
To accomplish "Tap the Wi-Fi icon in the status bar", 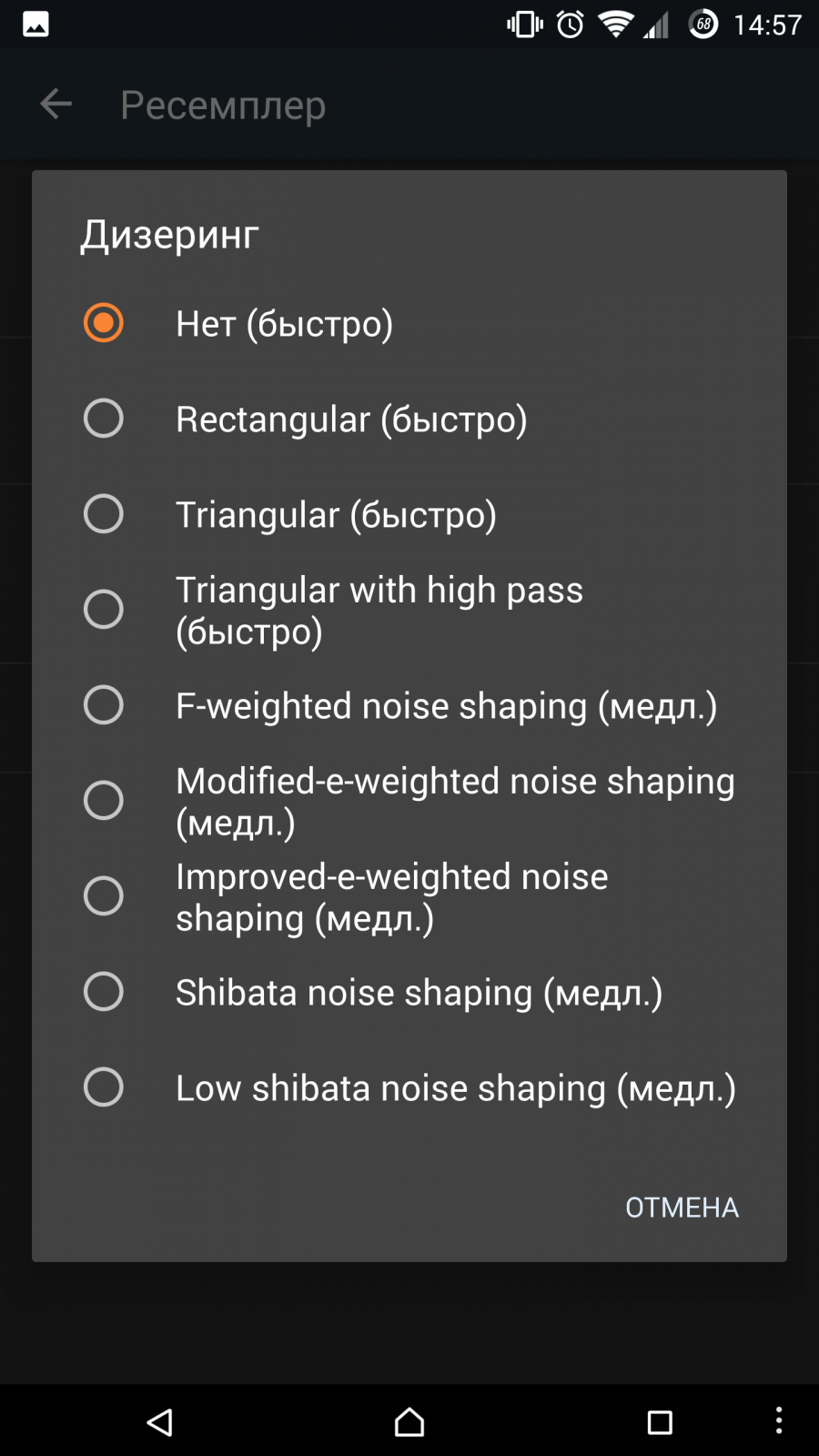I will pyautogui.click(x=616, y=25).
